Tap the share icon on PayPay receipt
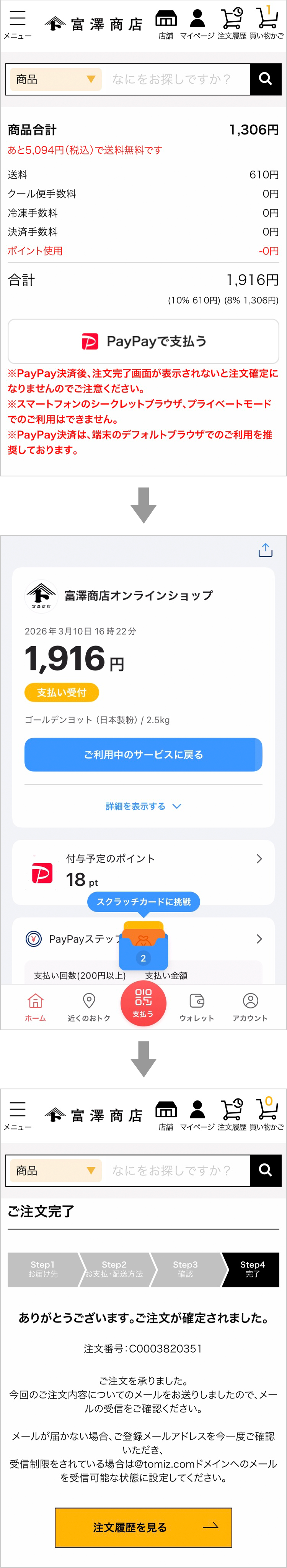 pos(265,550)
